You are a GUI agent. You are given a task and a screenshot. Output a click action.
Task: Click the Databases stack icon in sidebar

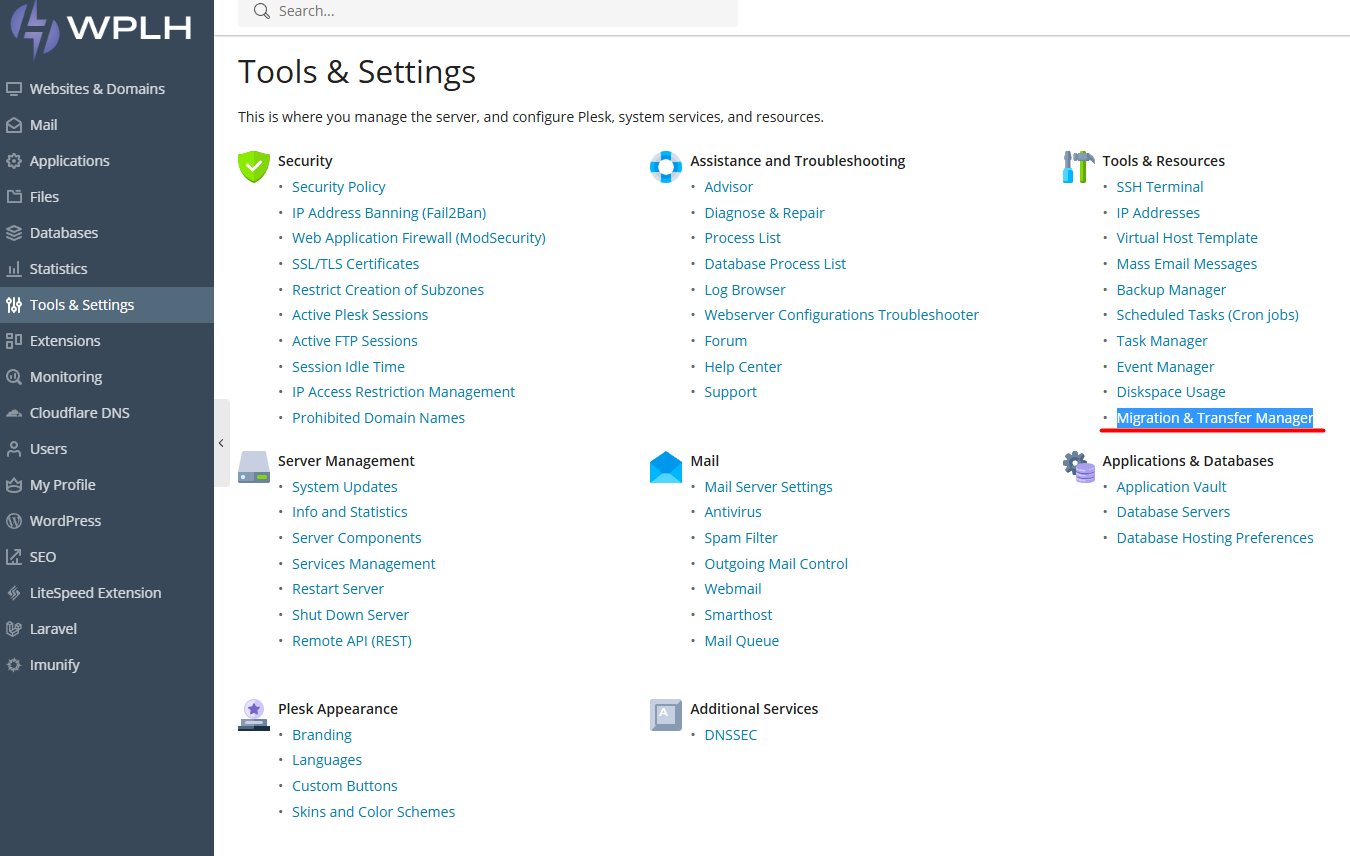click(x=14, y=233)
